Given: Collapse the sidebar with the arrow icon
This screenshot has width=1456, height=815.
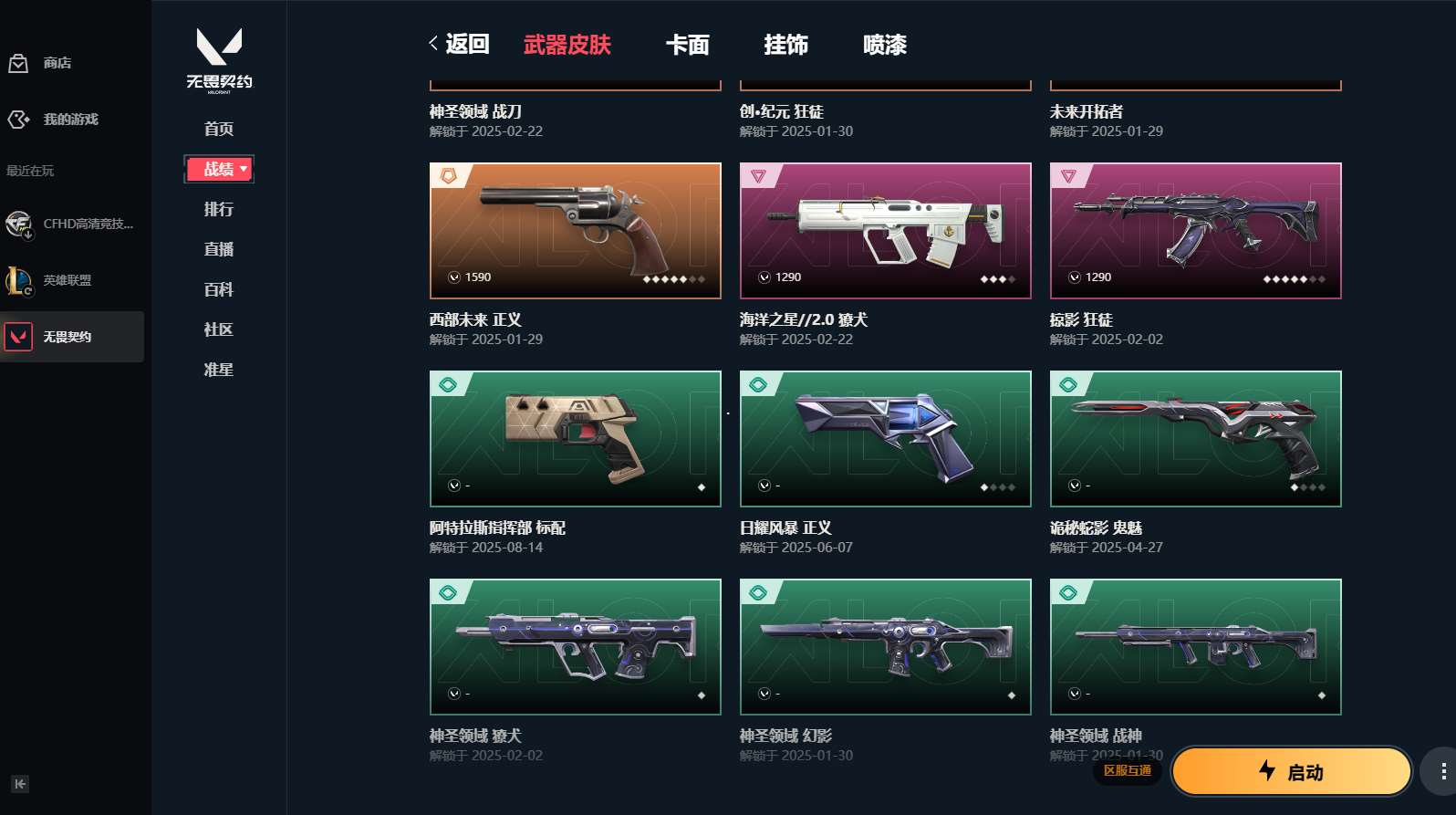Looking at the screenshot, I should [20, 784].
